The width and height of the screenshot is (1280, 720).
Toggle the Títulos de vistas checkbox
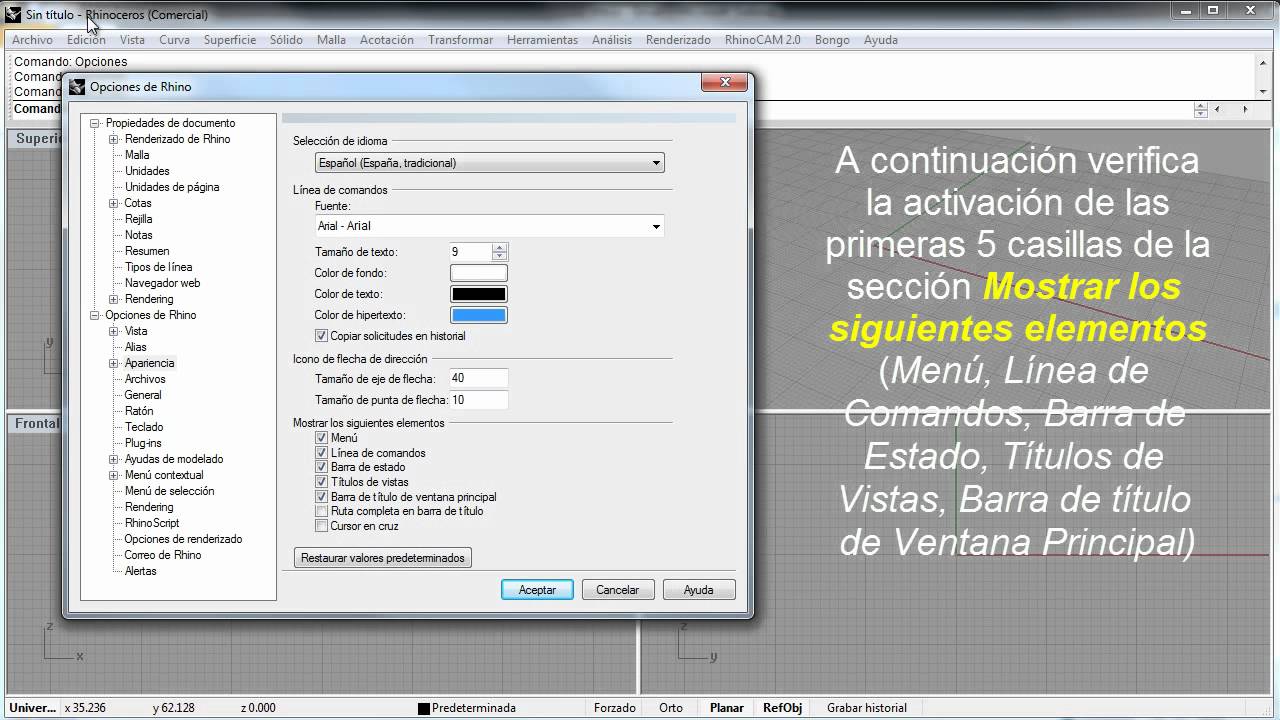click(321, 482)
